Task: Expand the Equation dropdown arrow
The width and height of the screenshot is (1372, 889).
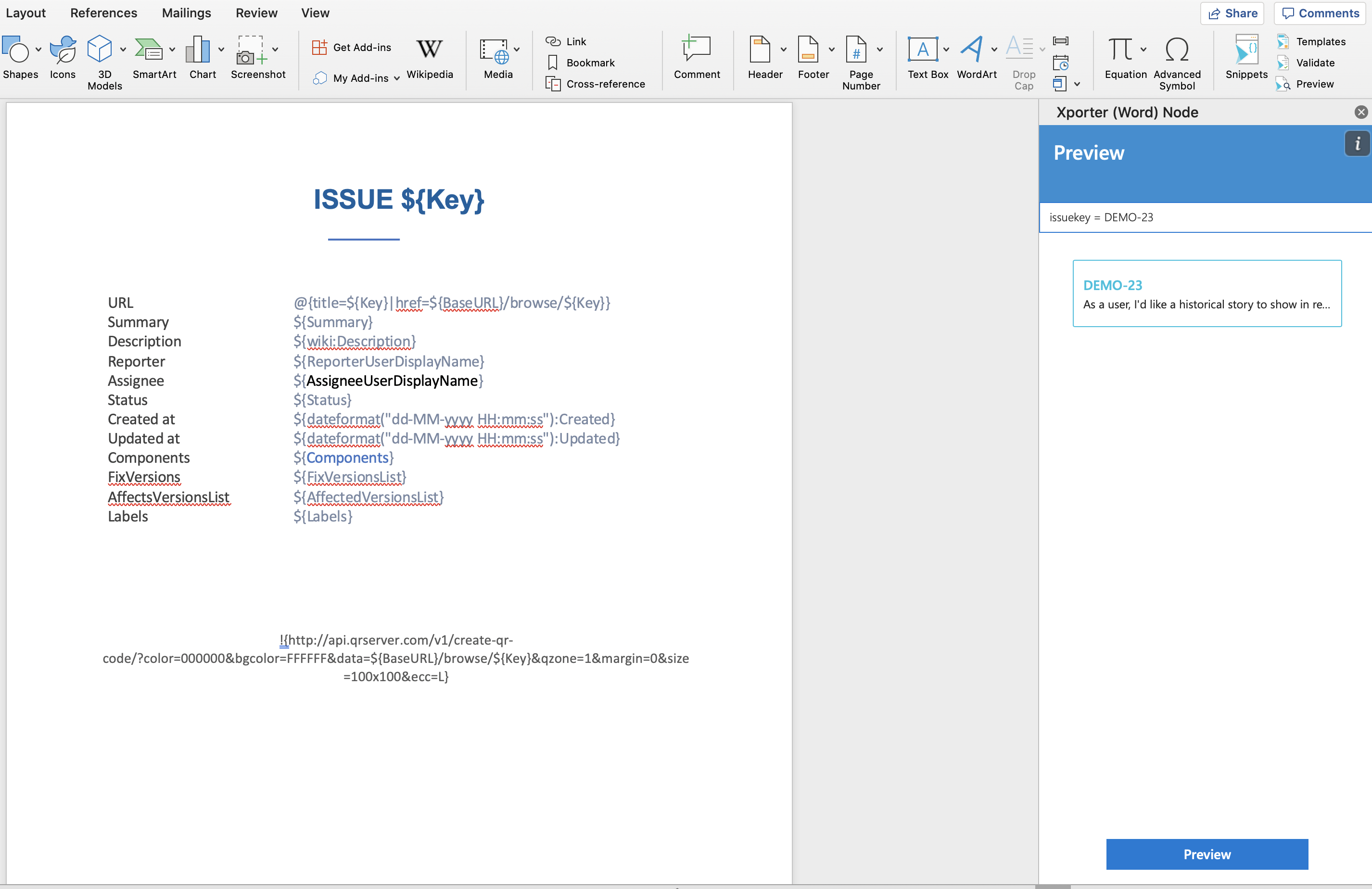Action: [1143, 50]
